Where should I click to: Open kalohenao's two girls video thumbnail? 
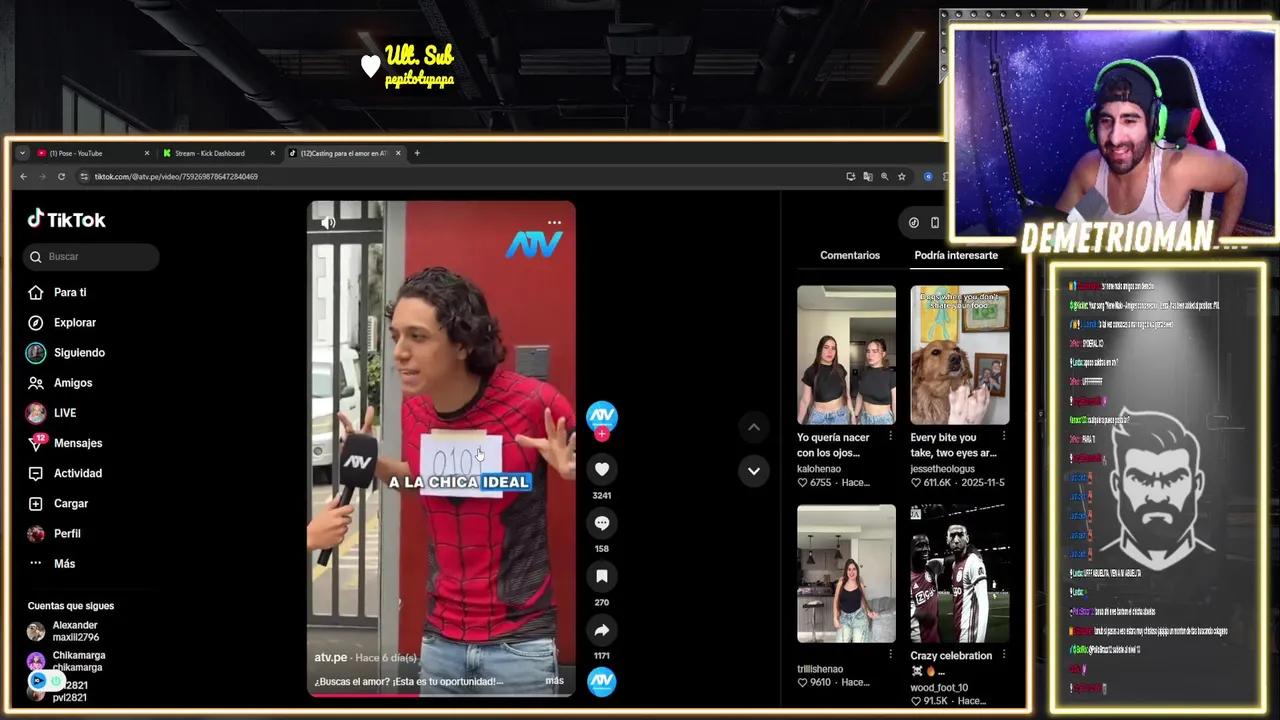[846, 355]
